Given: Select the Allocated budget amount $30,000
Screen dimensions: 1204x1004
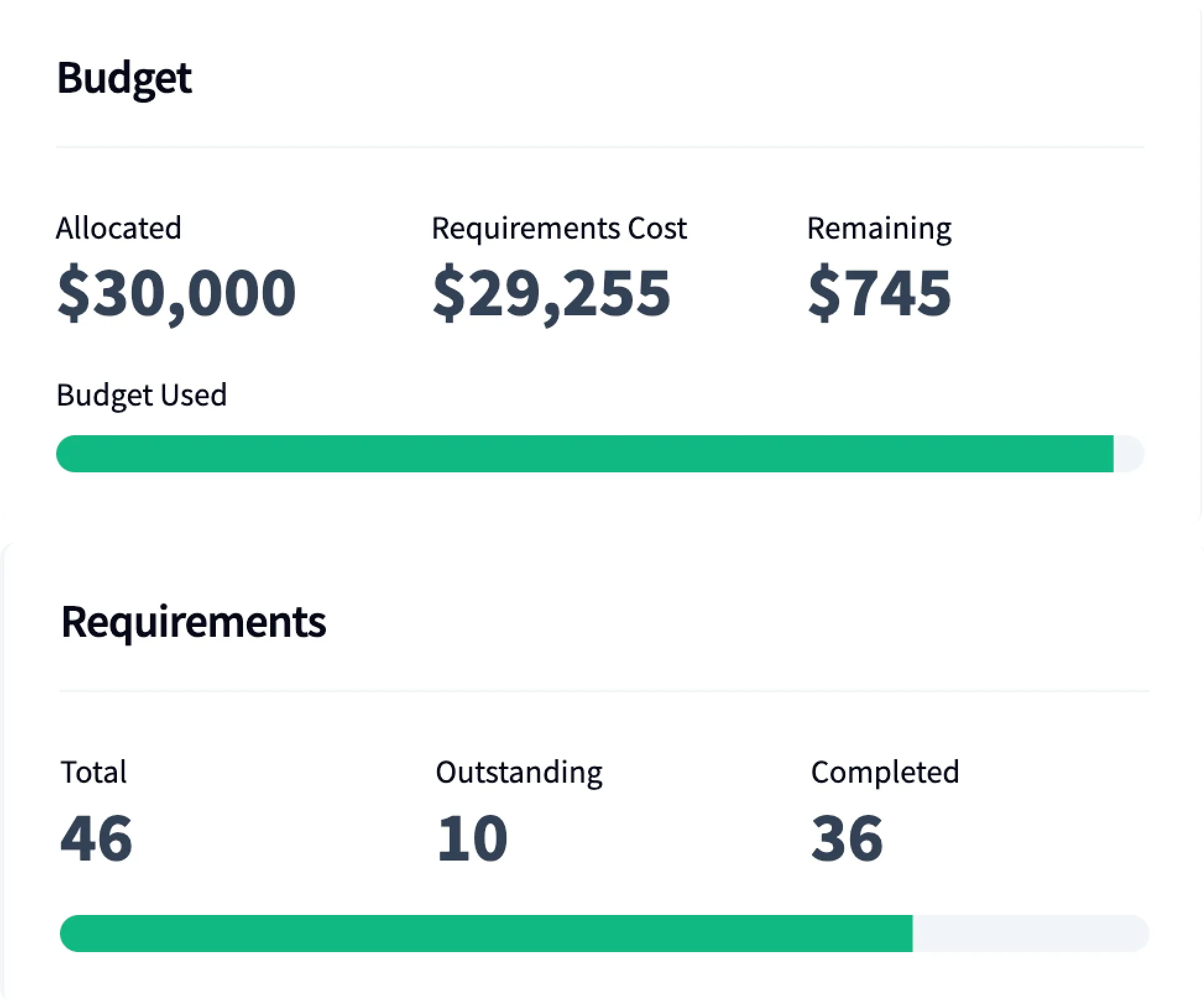Looking at the screenshot, I should click(x=175, y=294).
